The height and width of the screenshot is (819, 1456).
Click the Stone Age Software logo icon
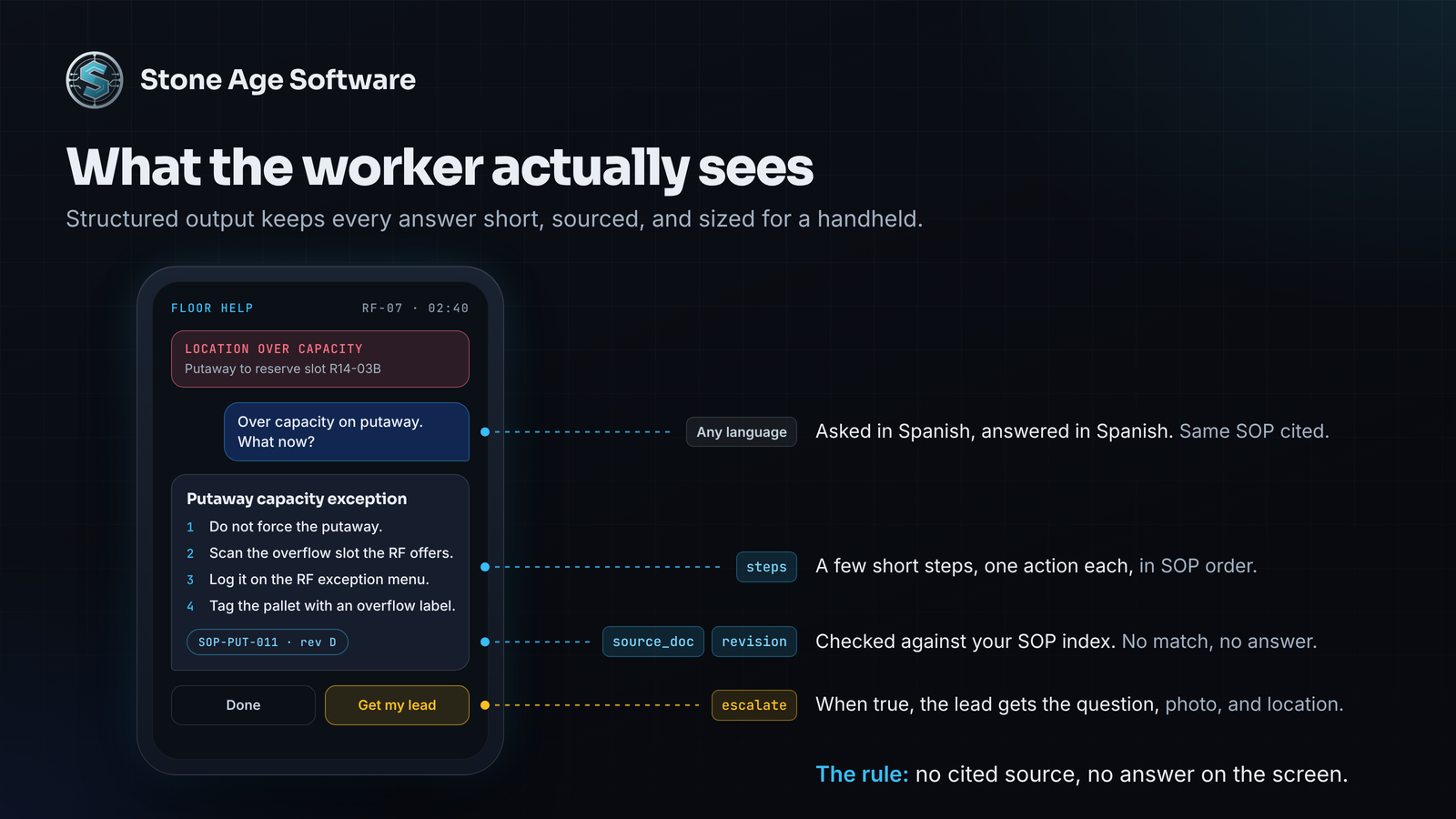[x=95, y=80]
